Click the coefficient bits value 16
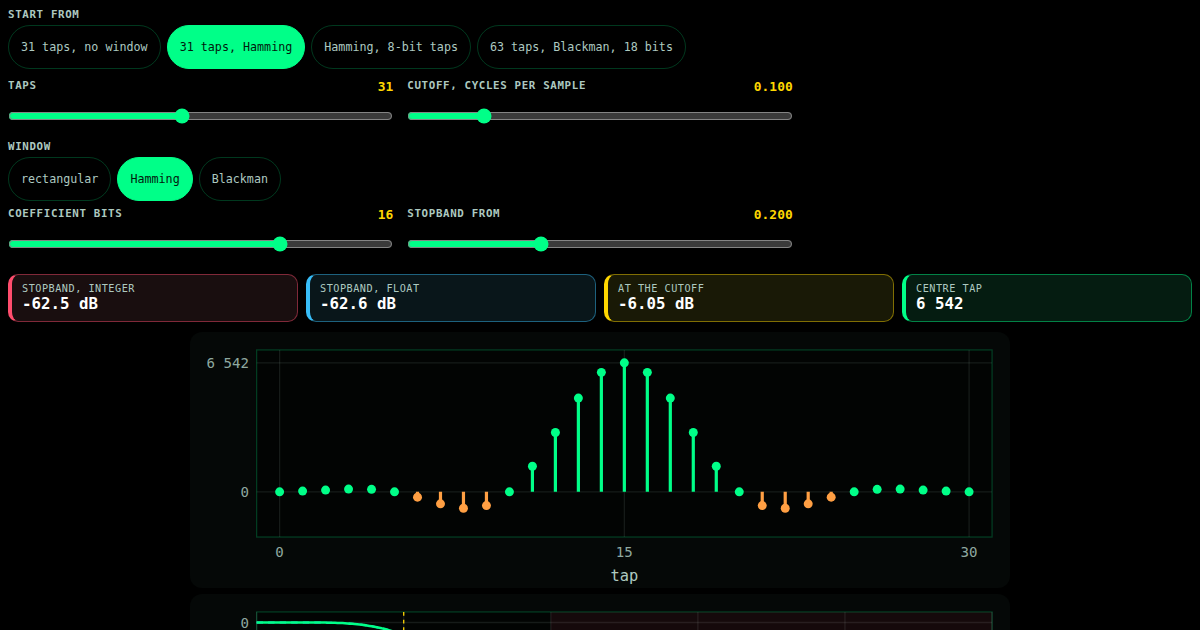This screenshot has height=630, width=1200. click(385, 215)
